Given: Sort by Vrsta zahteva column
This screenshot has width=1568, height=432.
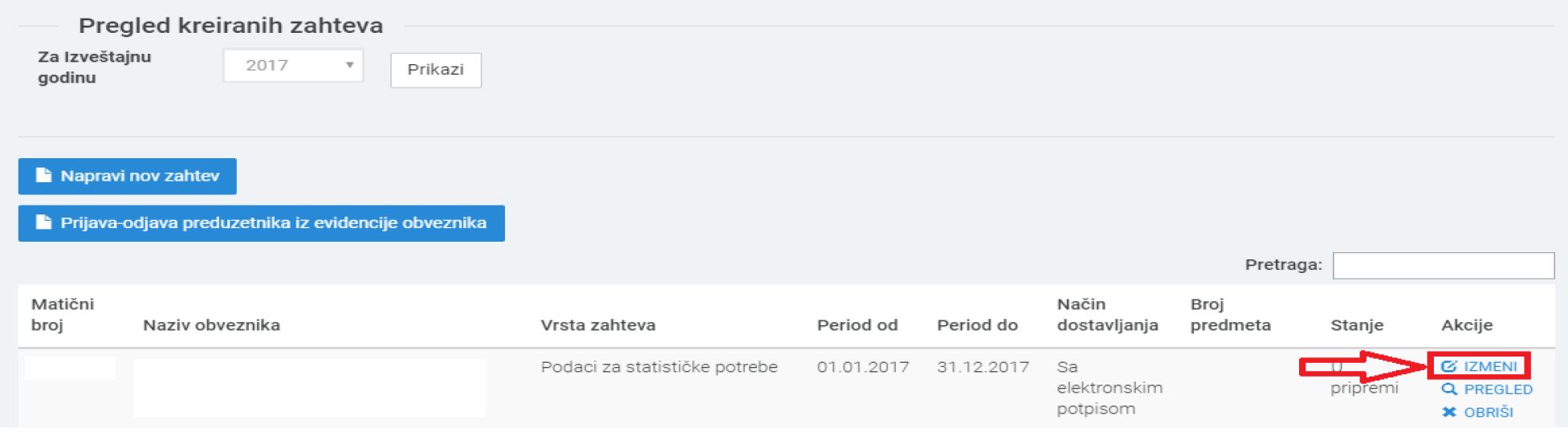Looking at the screenshot, I should (598, 325).
